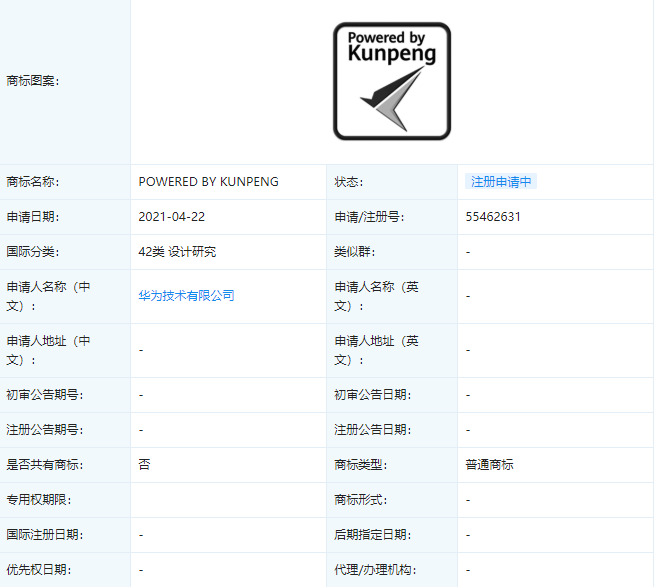Click the 普通商标 trademark type value

pyautogui.click(x=489, y=465)
